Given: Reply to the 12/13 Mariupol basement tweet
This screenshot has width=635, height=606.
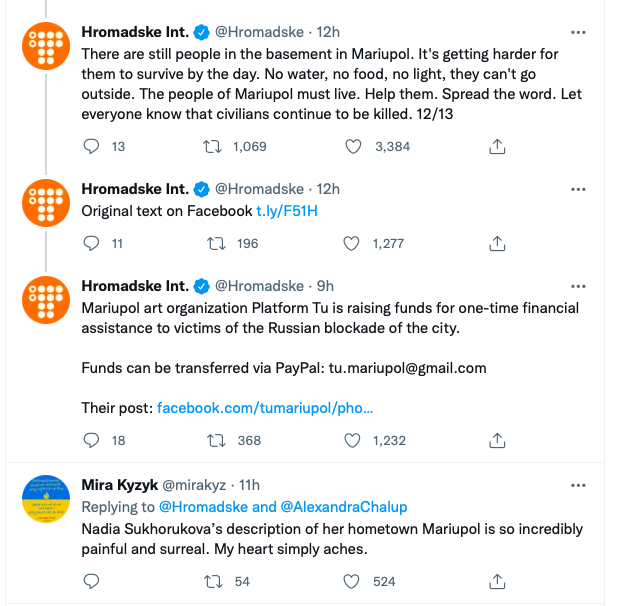Looking at the screenshot, I should coord(92,146).
